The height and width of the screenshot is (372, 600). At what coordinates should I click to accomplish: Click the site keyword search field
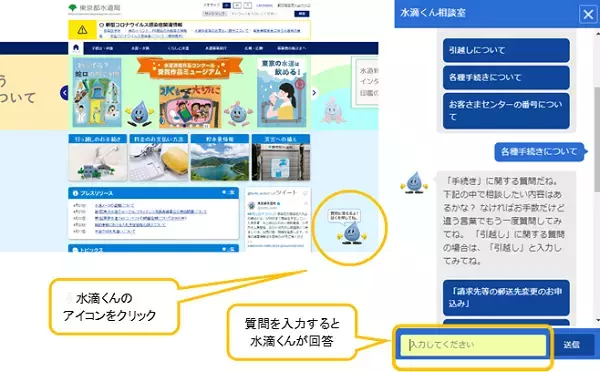260,14
